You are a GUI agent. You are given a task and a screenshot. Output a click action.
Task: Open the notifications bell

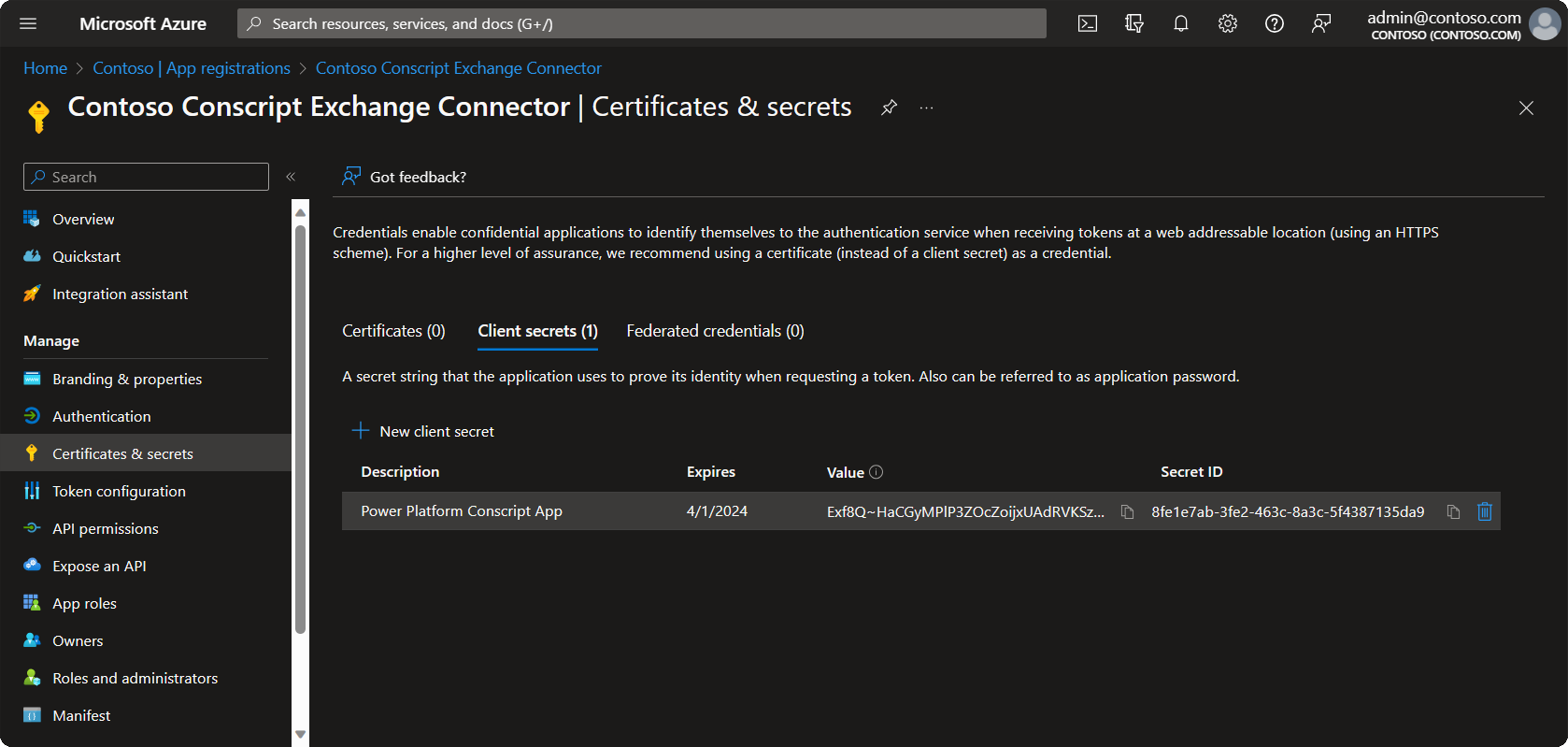coord(1181,23)
